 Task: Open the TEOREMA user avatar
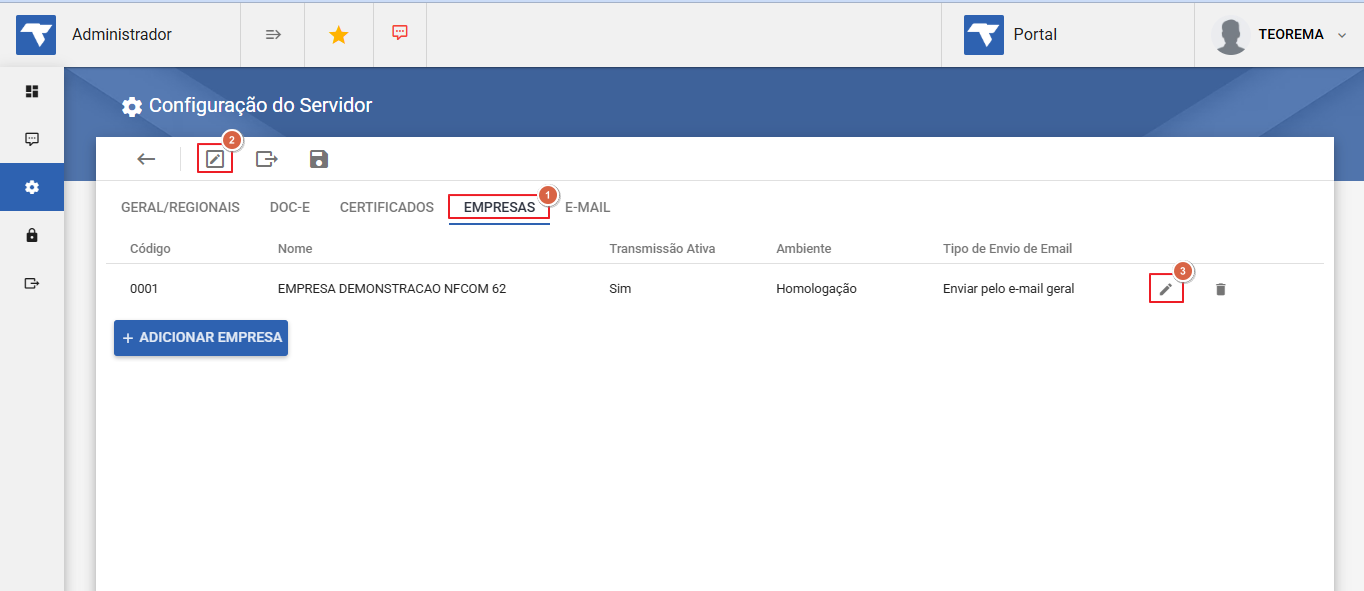(x=1230, y=35)
